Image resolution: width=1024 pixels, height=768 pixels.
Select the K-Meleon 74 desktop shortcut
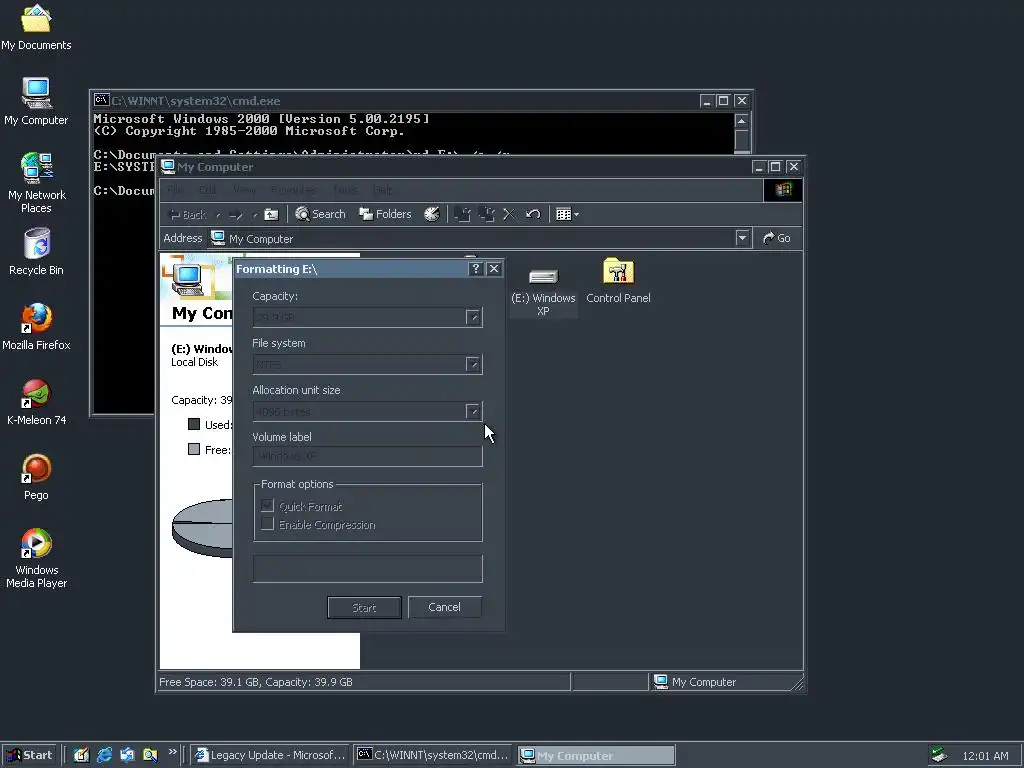click(36, 402)
